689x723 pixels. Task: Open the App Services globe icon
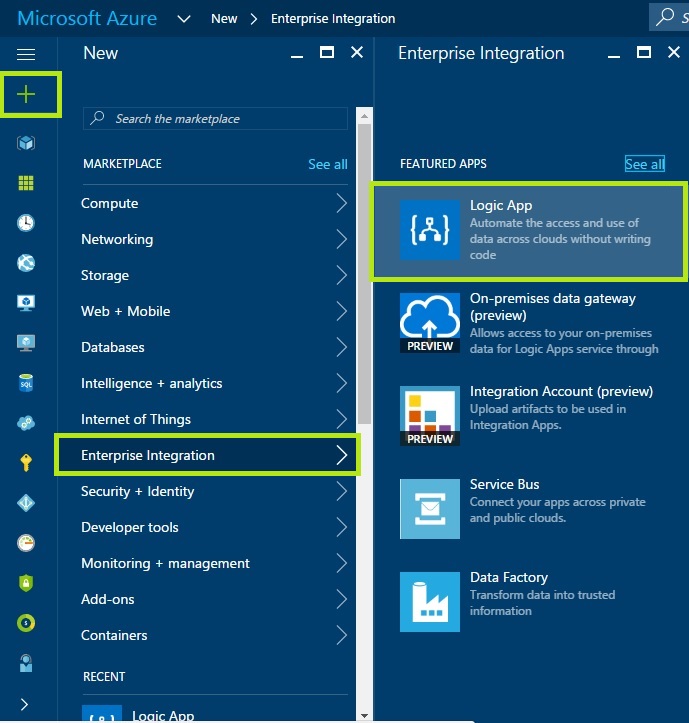(26, 263)
